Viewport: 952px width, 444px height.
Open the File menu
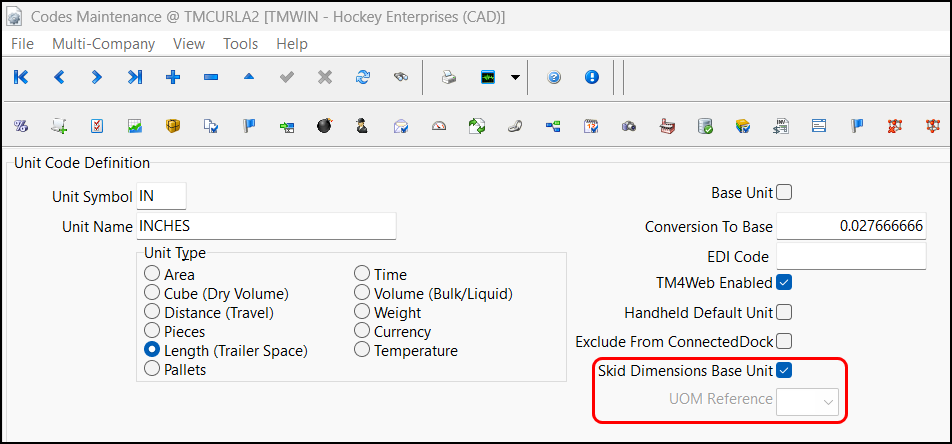[22, 44]
